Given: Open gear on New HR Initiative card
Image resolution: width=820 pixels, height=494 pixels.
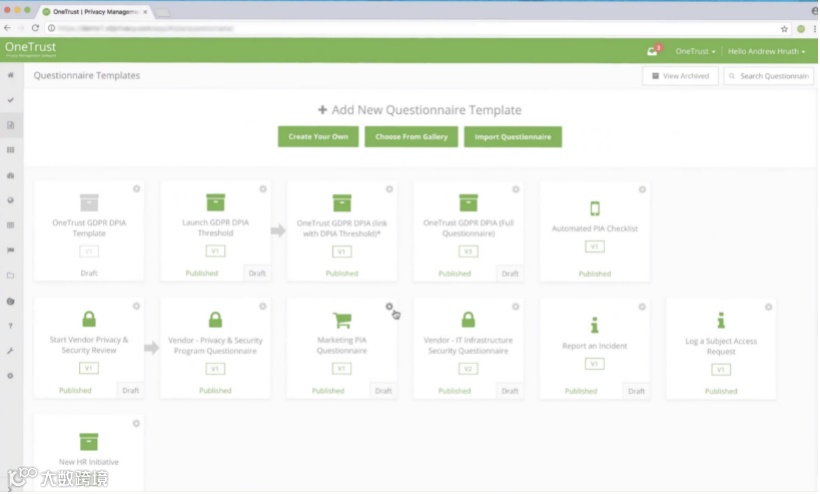Looking at the screenshot, I should click(x=136, y=423).
